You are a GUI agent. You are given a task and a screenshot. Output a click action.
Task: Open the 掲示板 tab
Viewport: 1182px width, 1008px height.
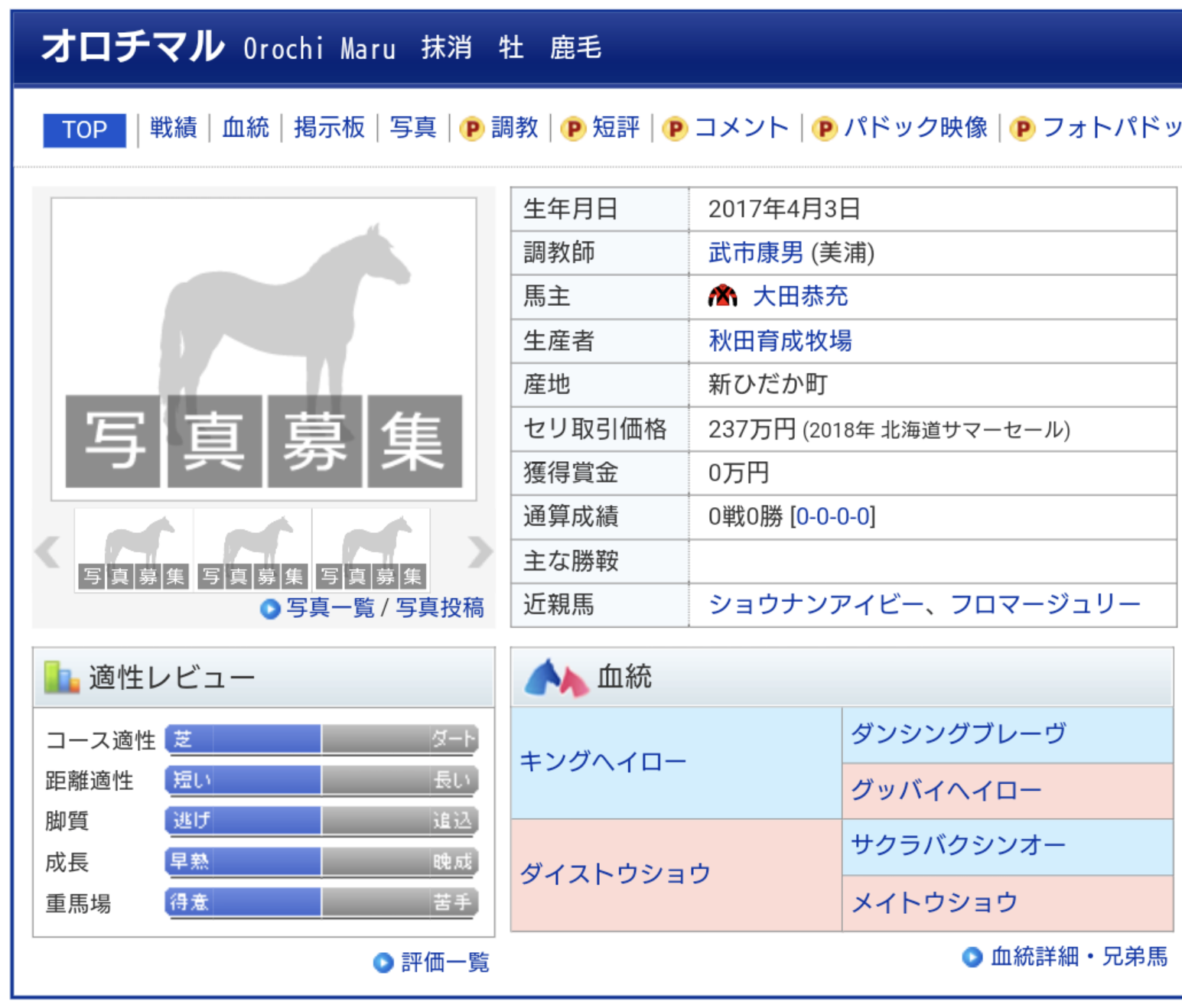click(x=329, y=128)
